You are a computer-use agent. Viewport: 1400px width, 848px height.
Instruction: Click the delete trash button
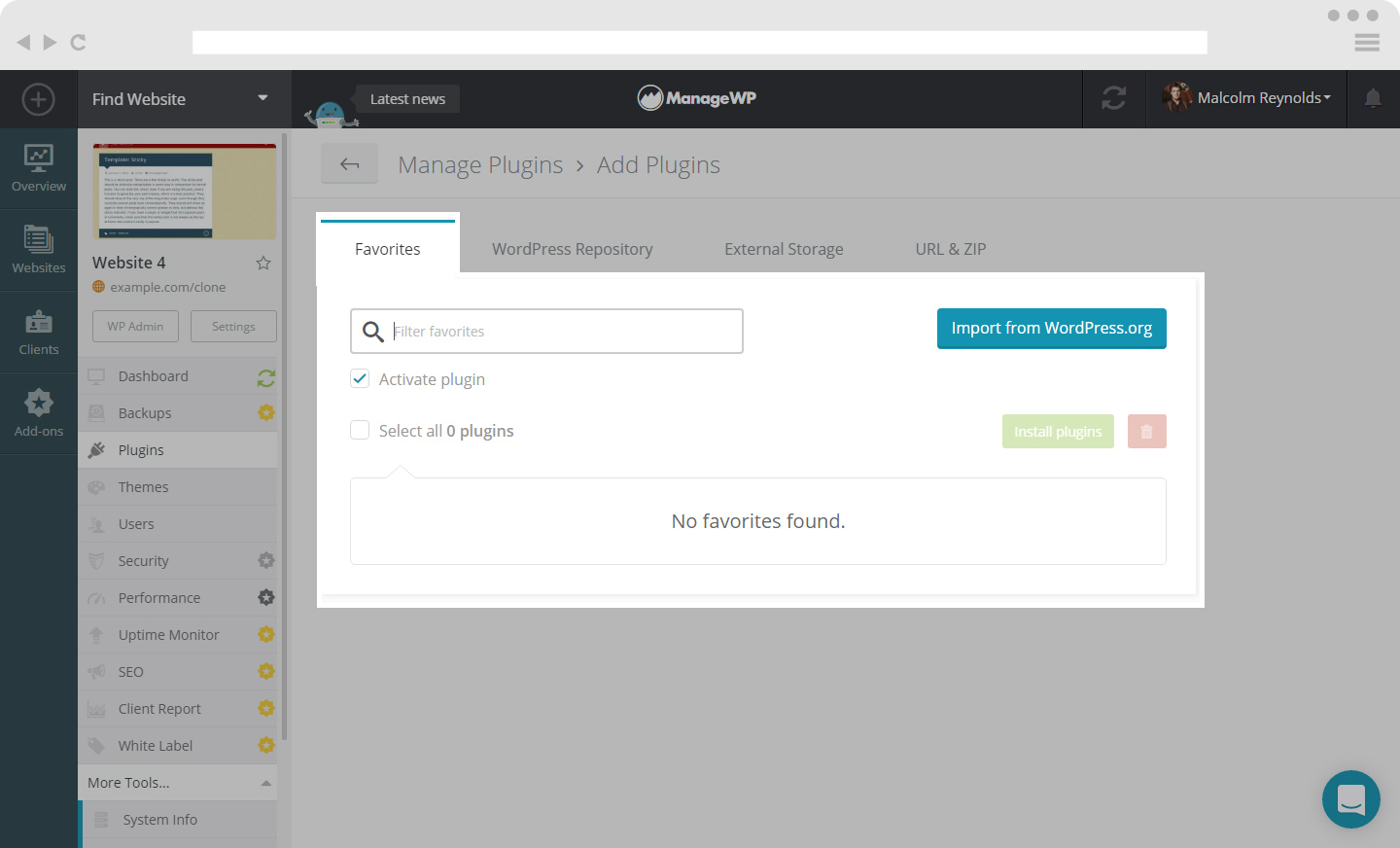coord(1147,431)
